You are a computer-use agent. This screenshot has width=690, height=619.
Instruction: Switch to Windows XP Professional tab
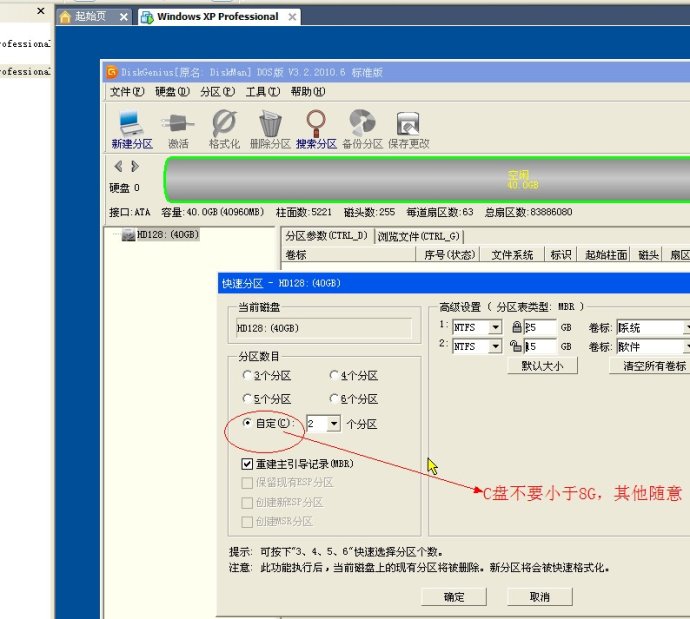pos(218,17)
